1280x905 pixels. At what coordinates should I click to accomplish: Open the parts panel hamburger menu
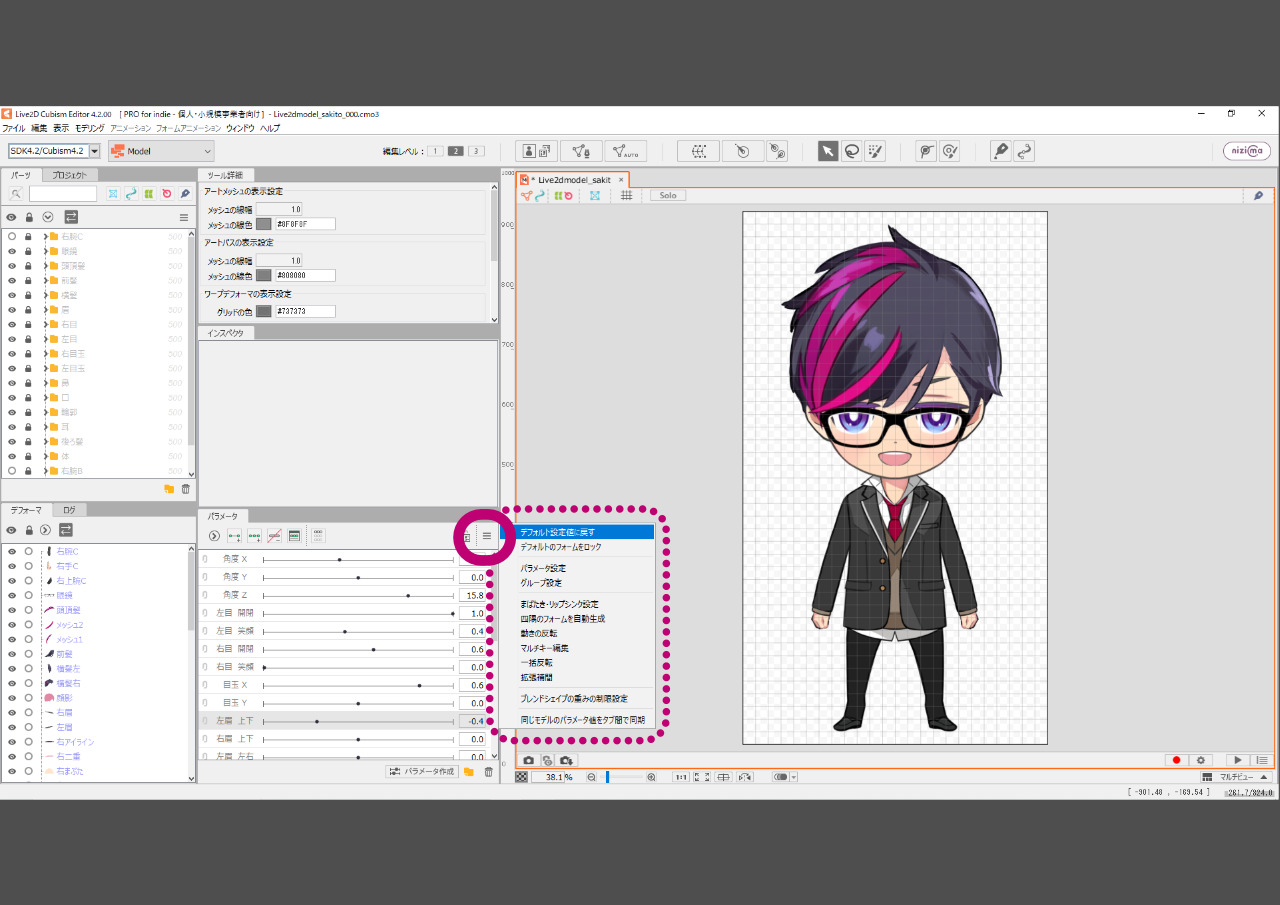point(184,217)
